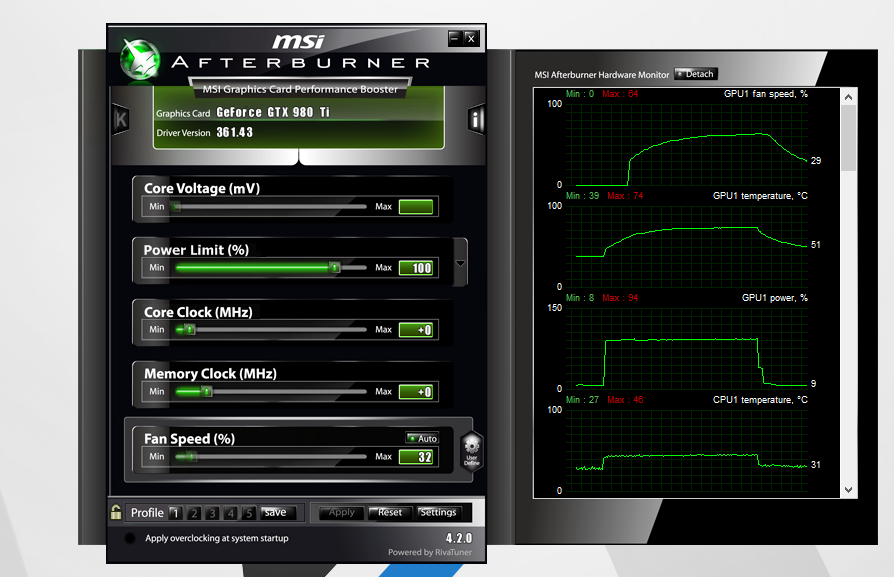Click the Apply button
This screenshot has width=894, height=577.
click(x=342, y=513)
